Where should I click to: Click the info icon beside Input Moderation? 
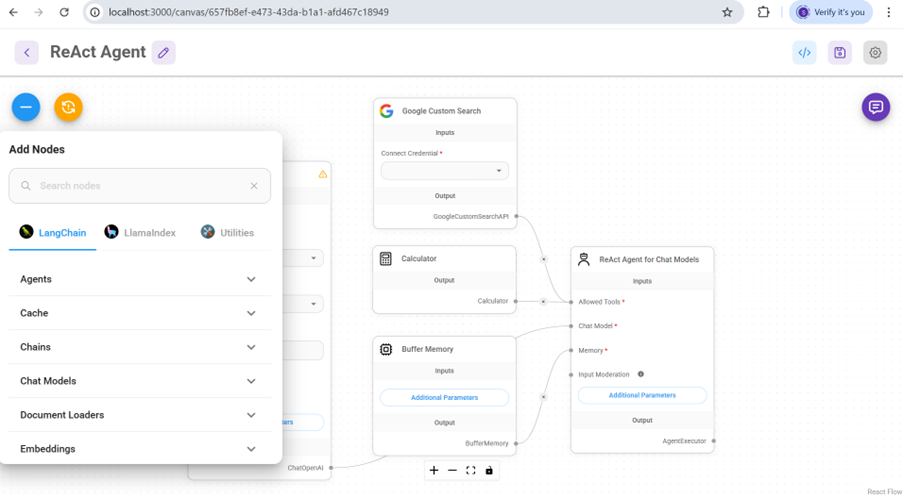tap(640, 374)
